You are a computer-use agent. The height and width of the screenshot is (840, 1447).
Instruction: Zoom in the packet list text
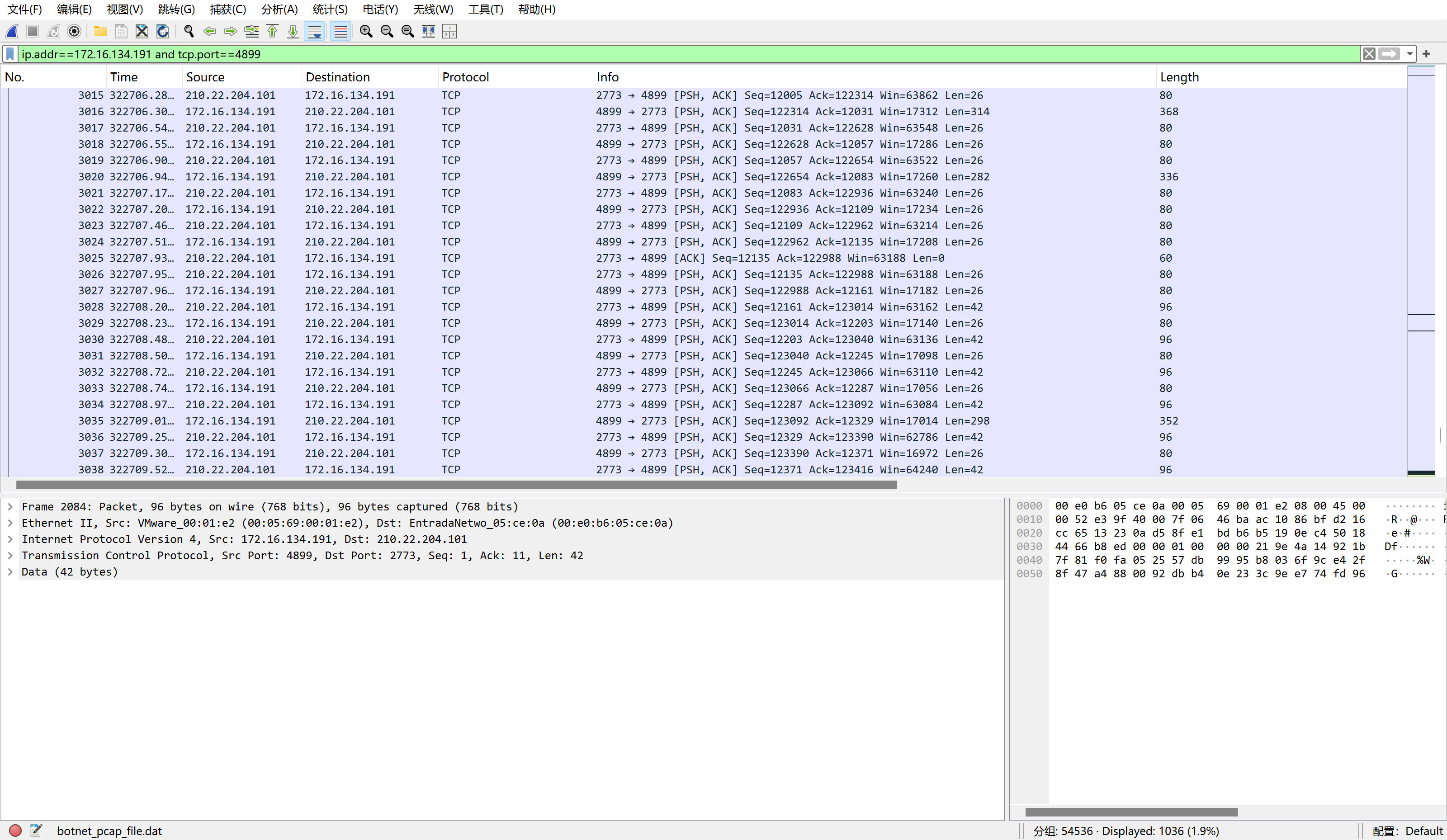[x=366, y=32]
